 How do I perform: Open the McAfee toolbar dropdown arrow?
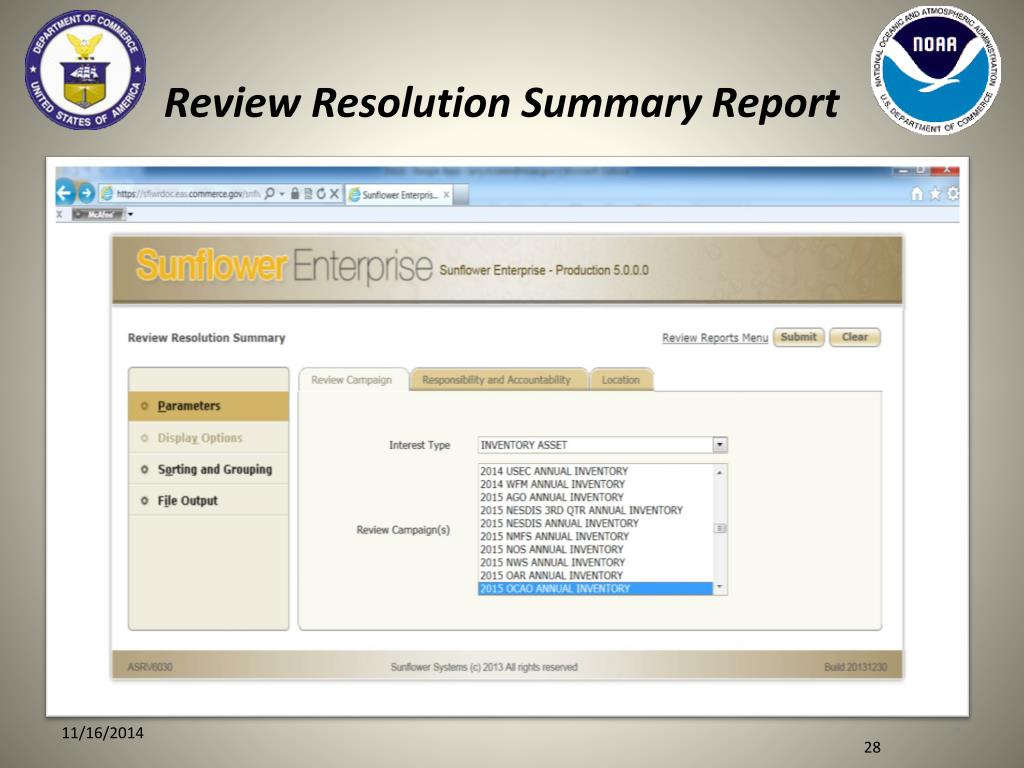pos(131,214)
